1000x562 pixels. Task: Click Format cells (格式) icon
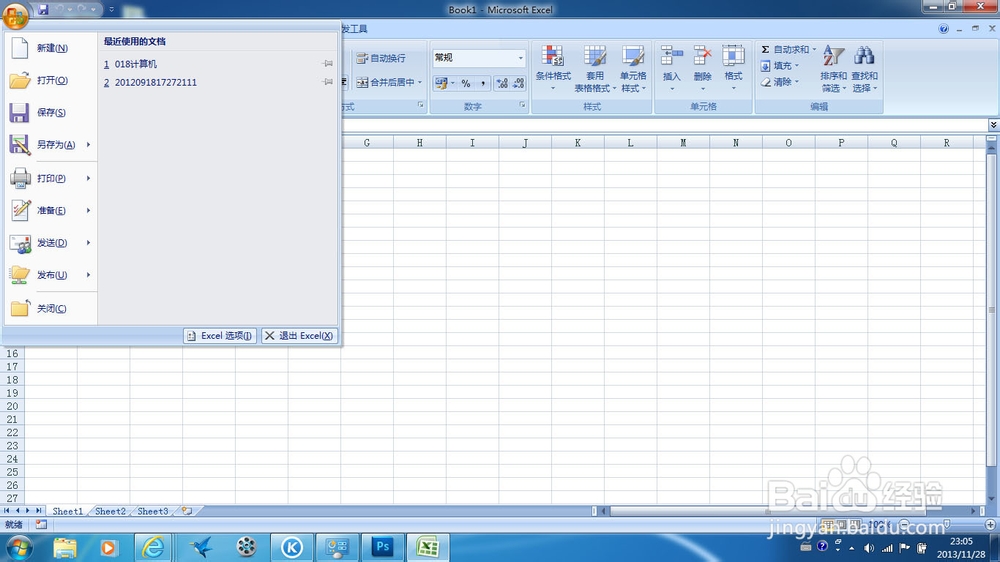click(733, 55)
